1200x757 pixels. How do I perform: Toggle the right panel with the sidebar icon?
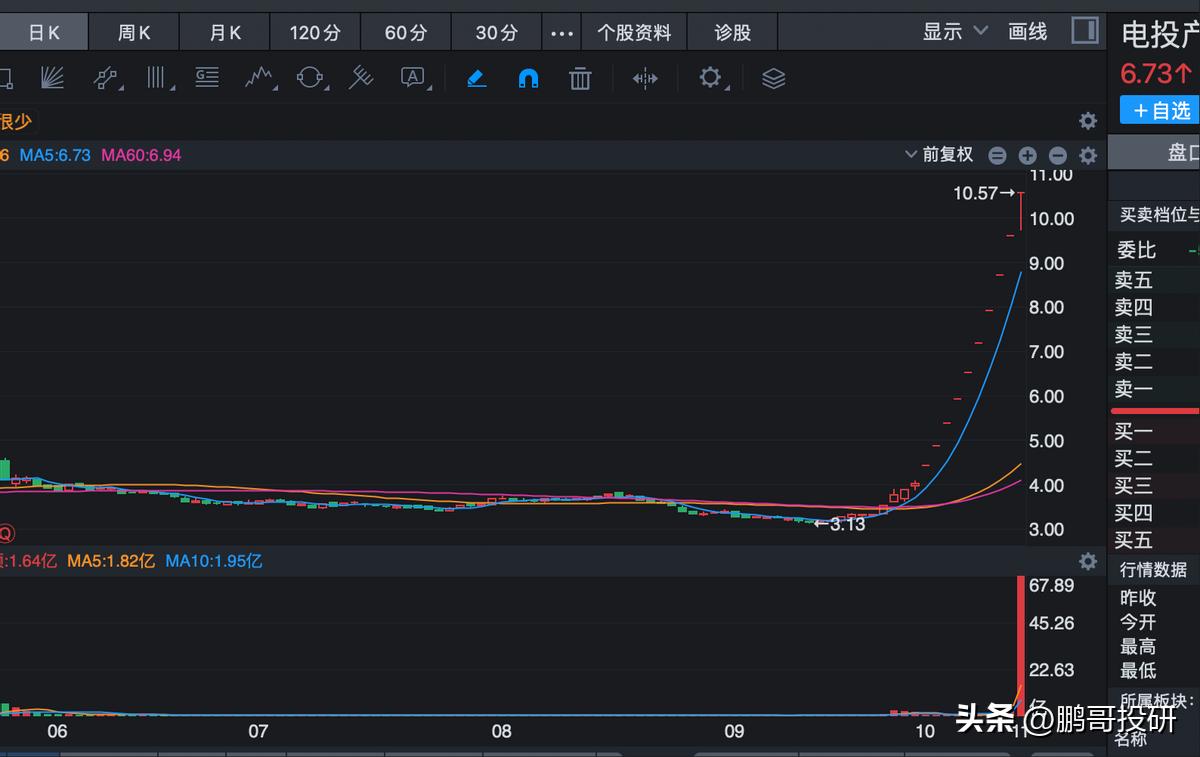(x=1084, y=31)
